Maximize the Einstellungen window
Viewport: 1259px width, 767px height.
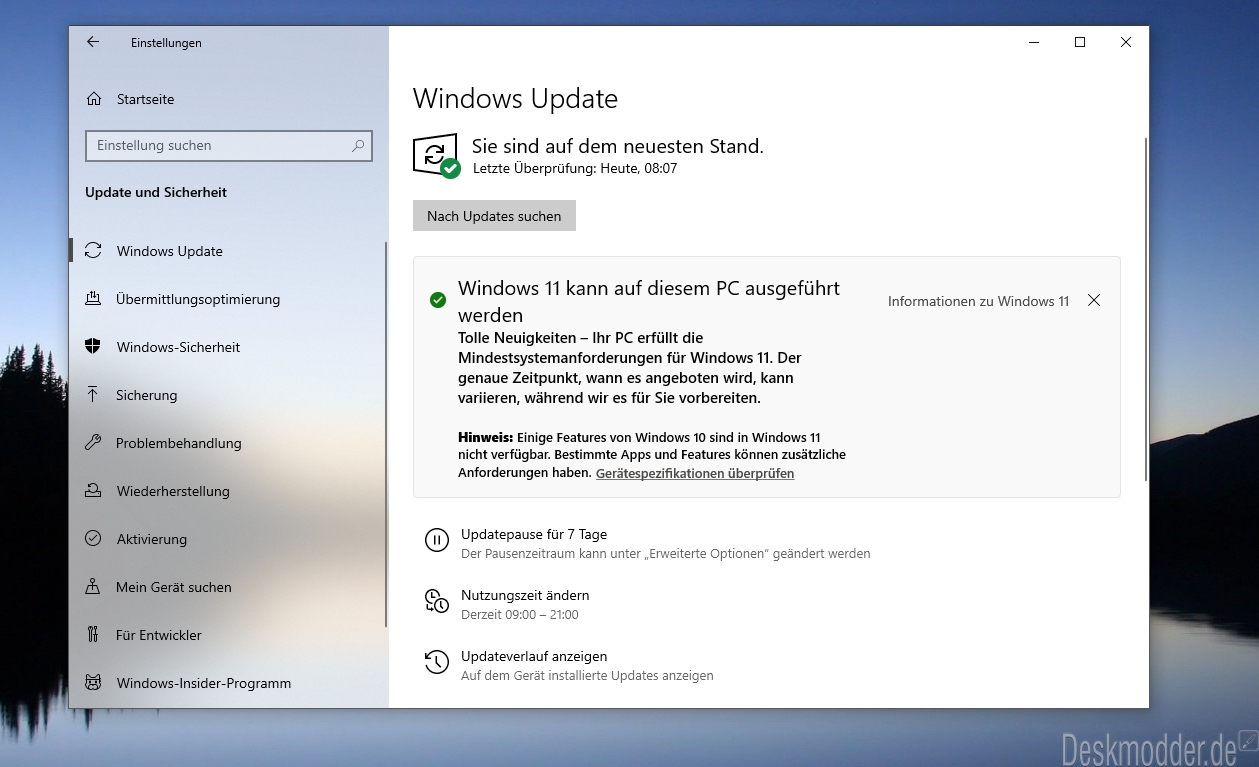pyautogui.click(x=1080, y=42)
